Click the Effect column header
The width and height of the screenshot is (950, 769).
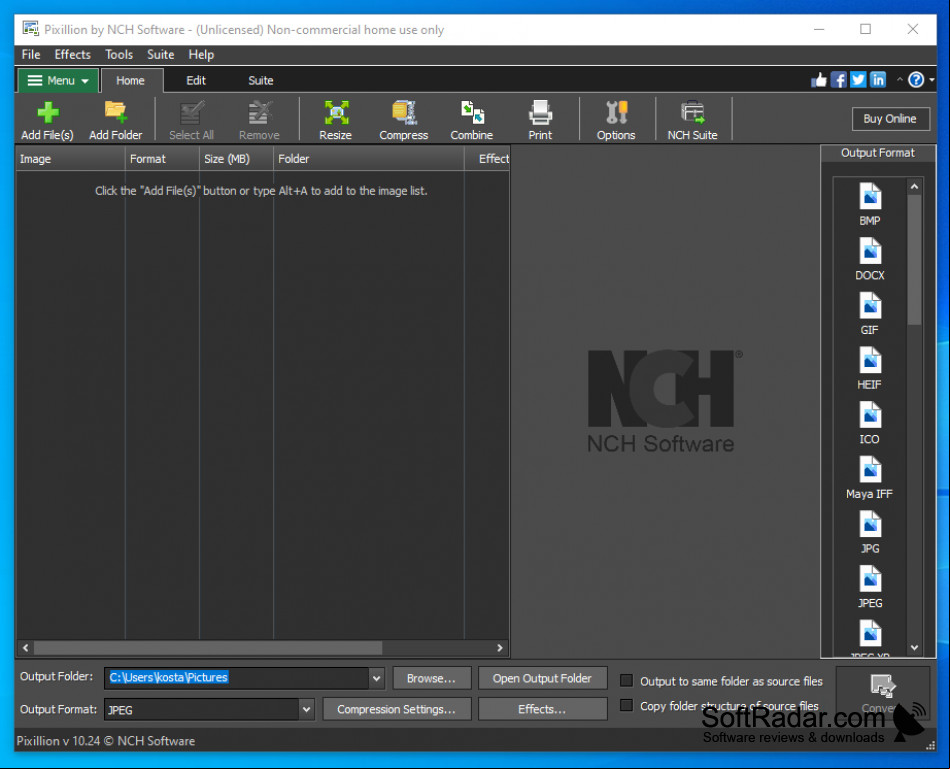[487, 159]
